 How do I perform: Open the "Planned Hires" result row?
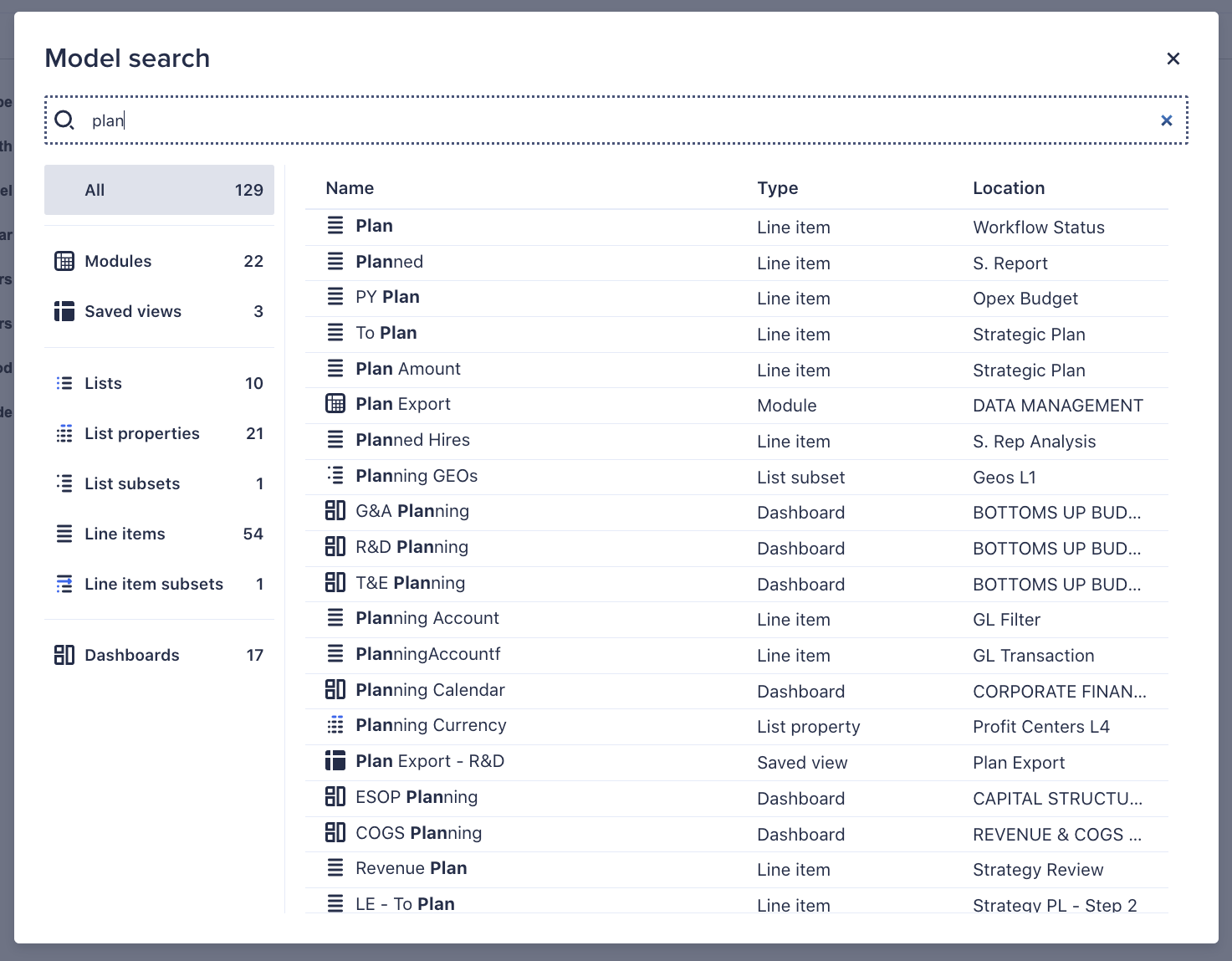(x=412, y=439)
